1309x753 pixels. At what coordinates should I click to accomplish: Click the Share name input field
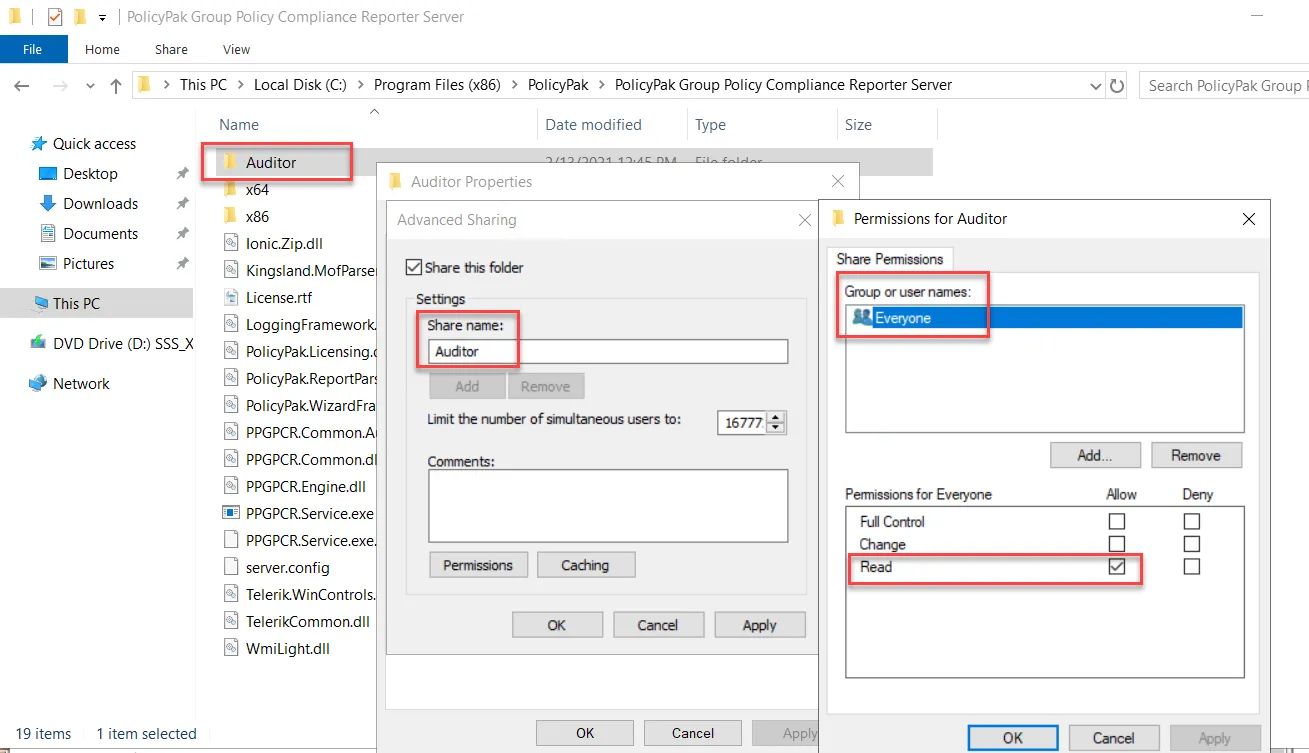[608, 352]
